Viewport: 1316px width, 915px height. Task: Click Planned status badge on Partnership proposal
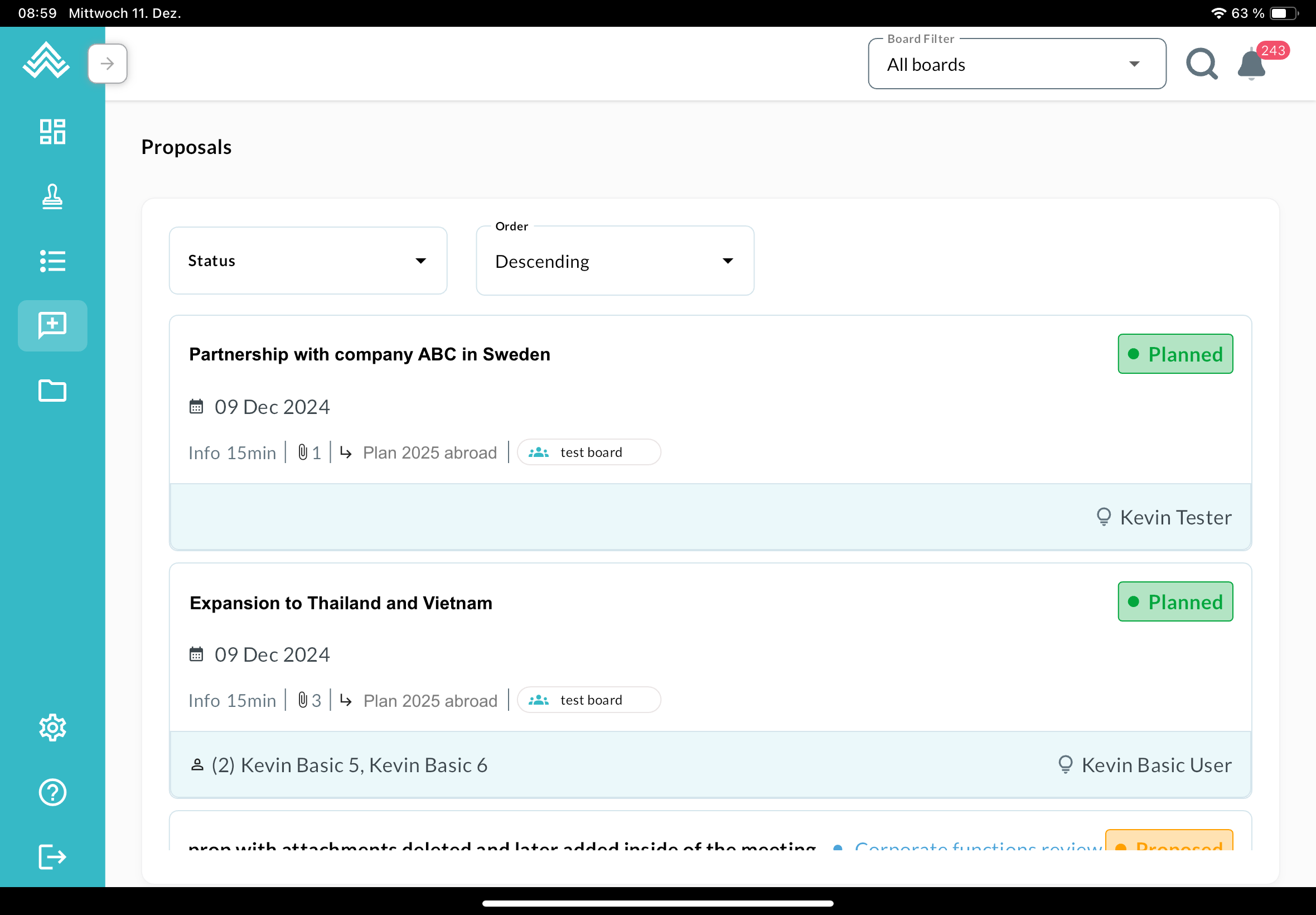[1174, 354]
